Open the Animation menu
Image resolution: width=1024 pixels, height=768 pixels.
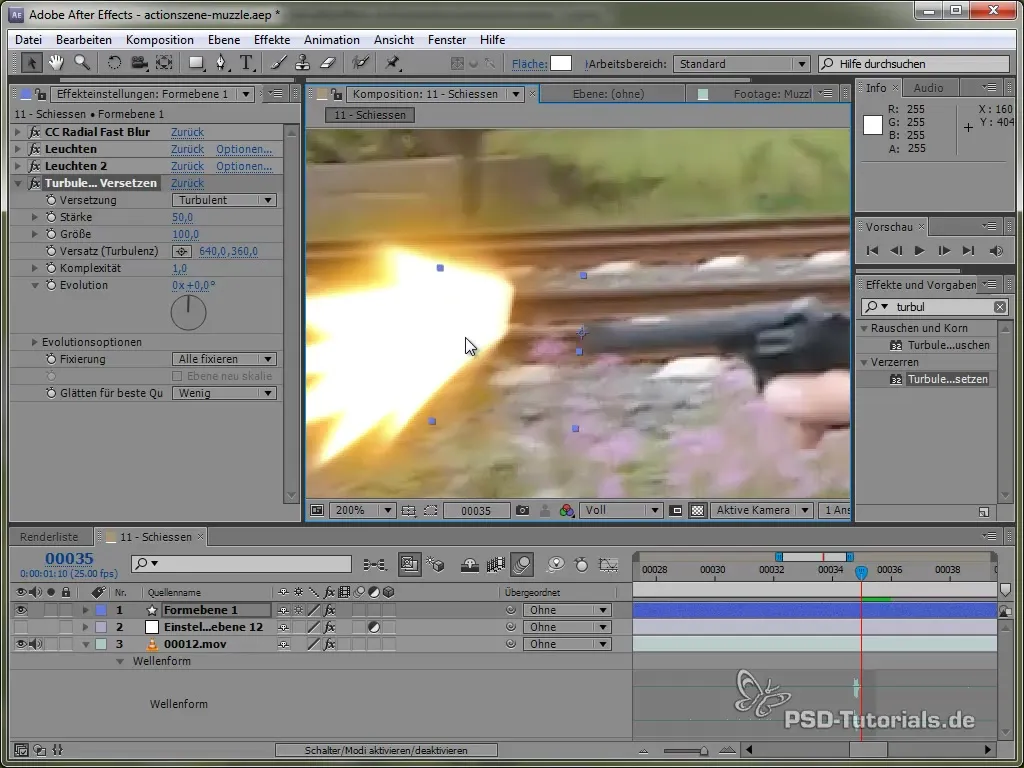pyautogui.click(x=332, y=40)
